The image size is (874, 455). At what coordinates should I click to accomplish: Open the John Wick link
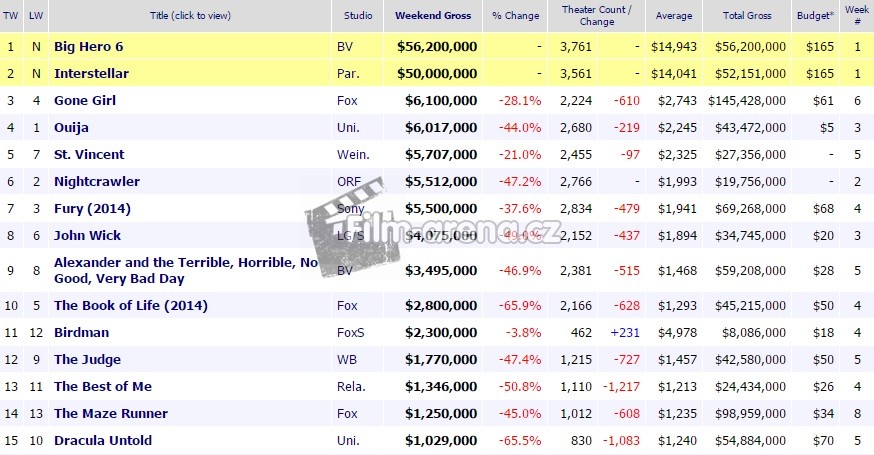click(87, 235)
